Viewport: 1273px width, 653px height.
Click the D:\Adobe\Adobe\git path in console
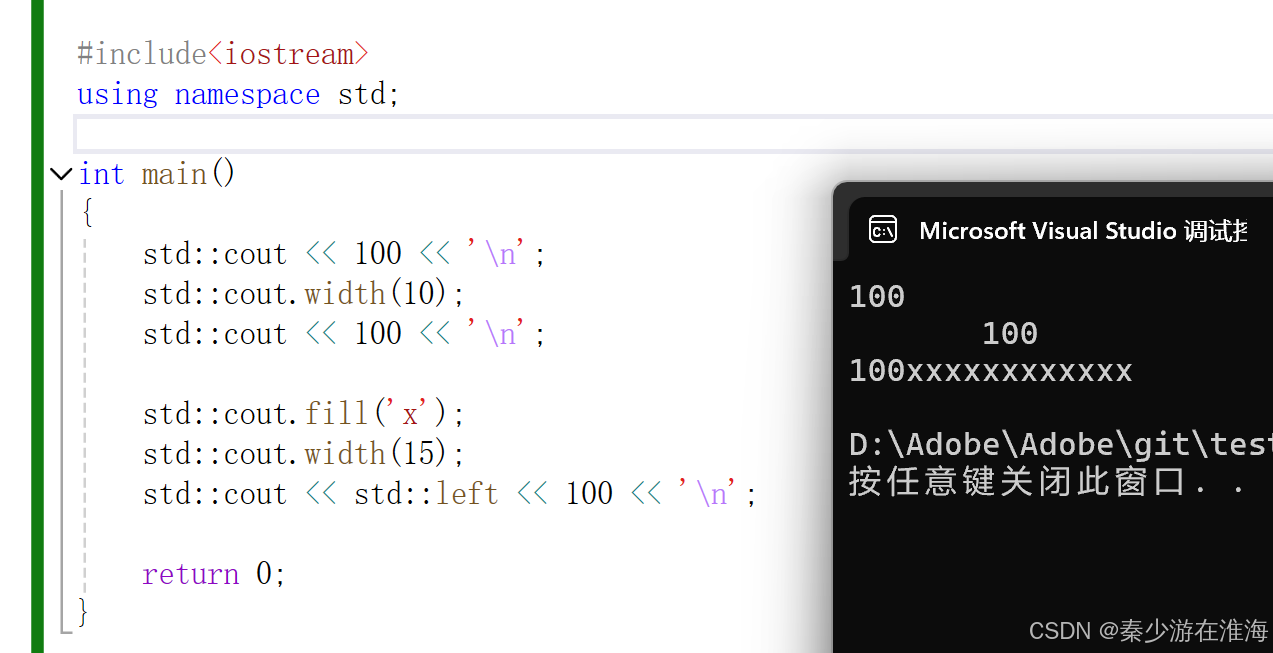click(1060, 444)
